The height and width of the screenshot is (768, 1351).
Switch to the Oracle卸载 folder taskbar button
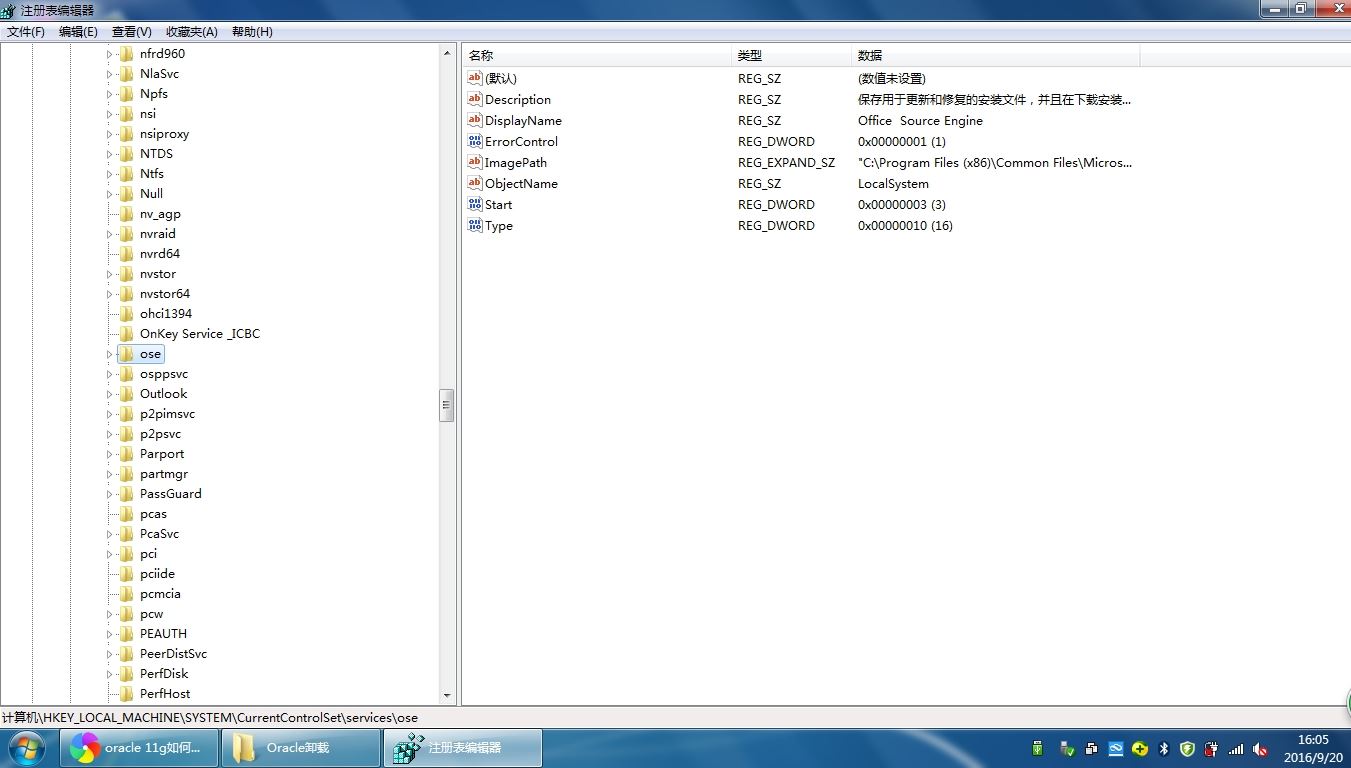pyautogui.click(x=302, y=748)
